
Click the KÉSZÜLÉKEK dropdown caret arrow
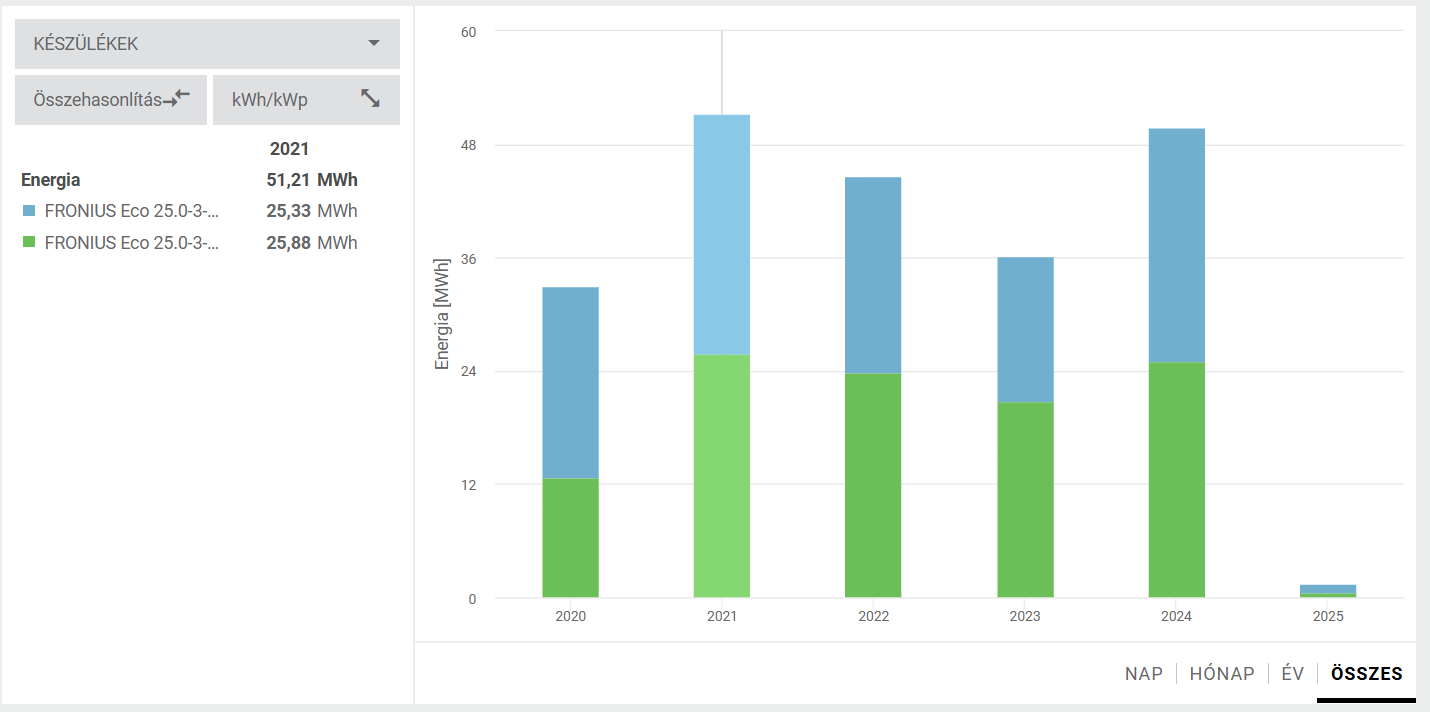click(x=374, y=43)
